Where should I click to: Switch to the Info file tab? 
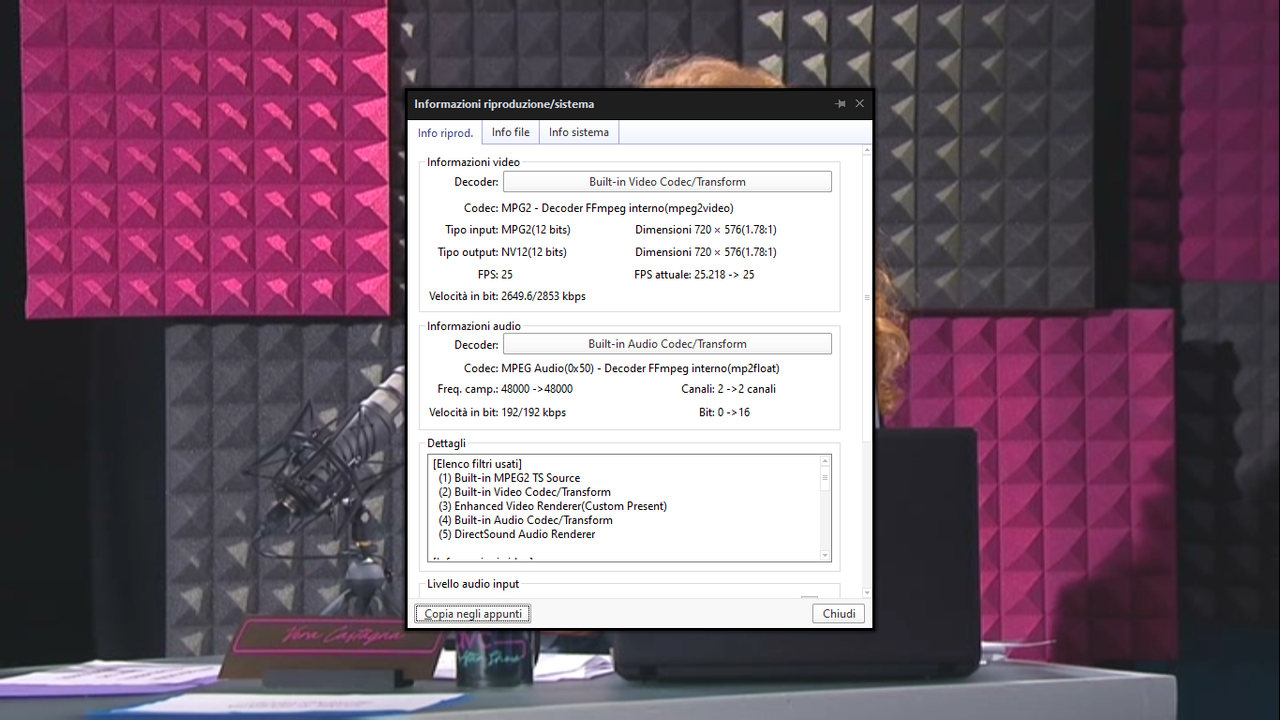click(x=510, y=131)
